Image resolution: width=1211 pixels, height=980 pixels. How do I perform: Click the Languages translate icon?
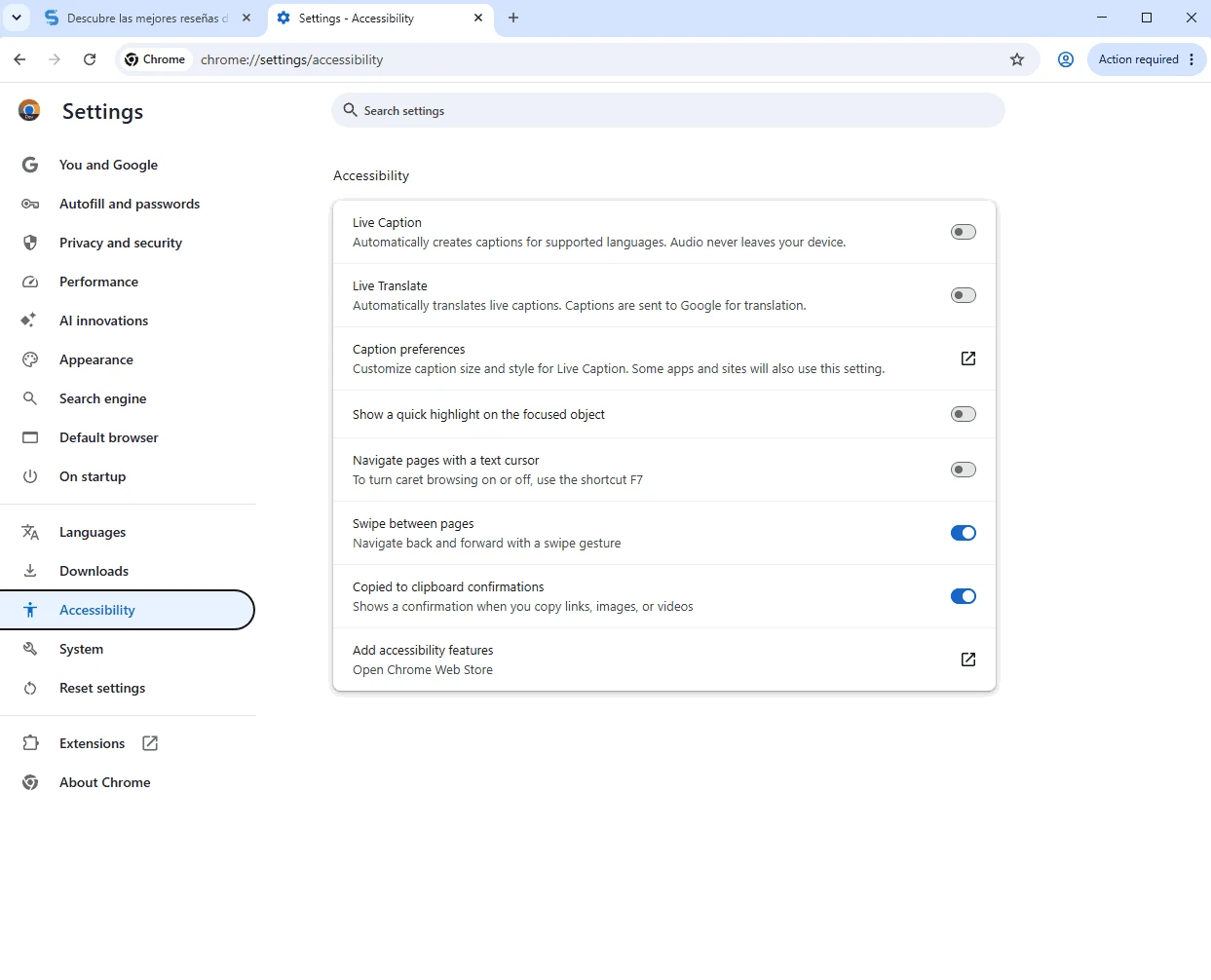(30, 532)
